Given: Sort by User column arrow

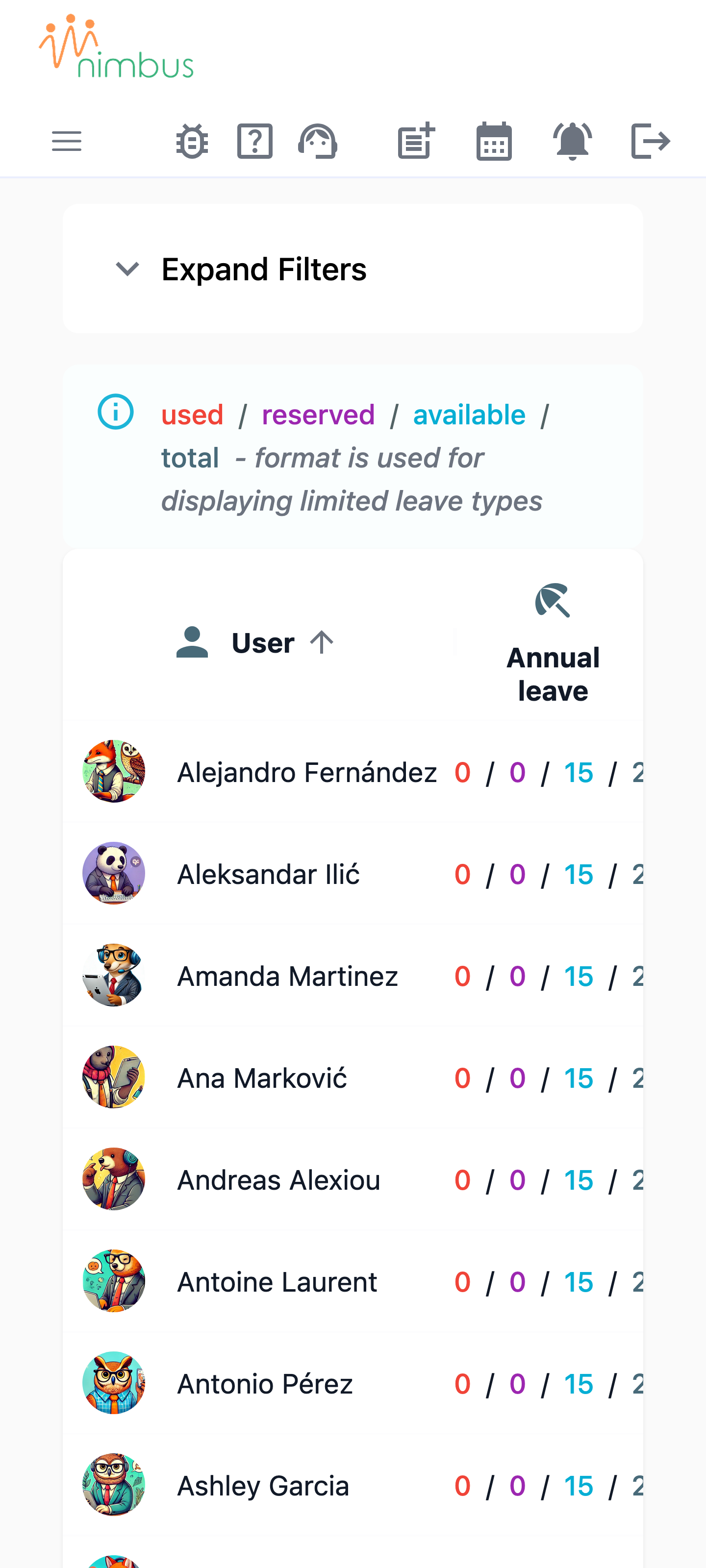Looking at the screenshot, I should pos(321,643).
